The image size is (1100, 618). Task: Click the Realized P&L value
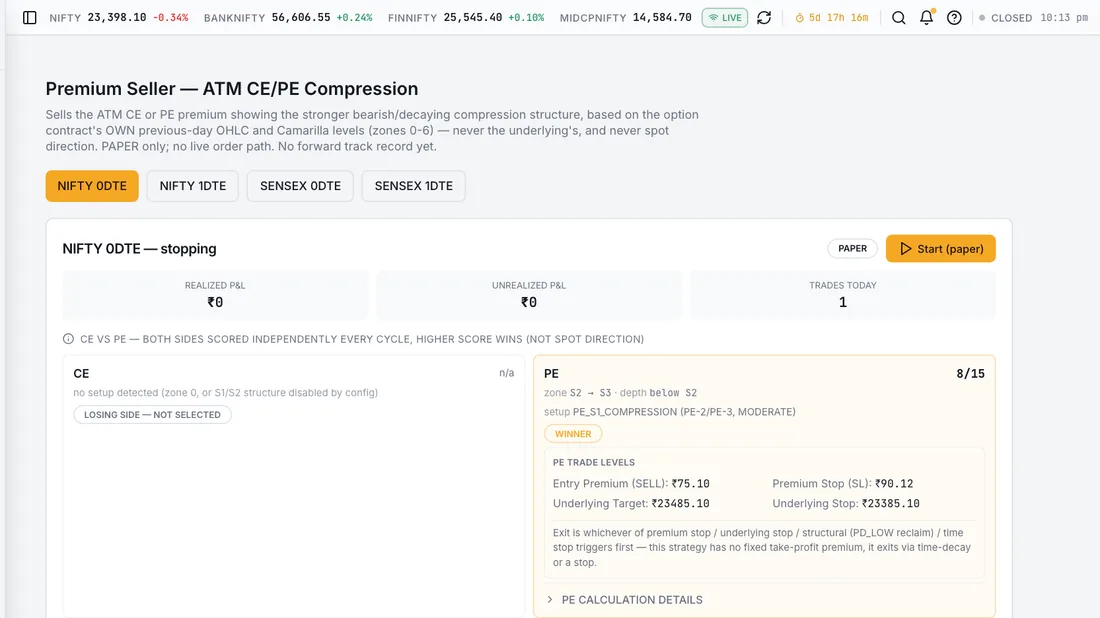pyautogui.click(x=215, y=302)
